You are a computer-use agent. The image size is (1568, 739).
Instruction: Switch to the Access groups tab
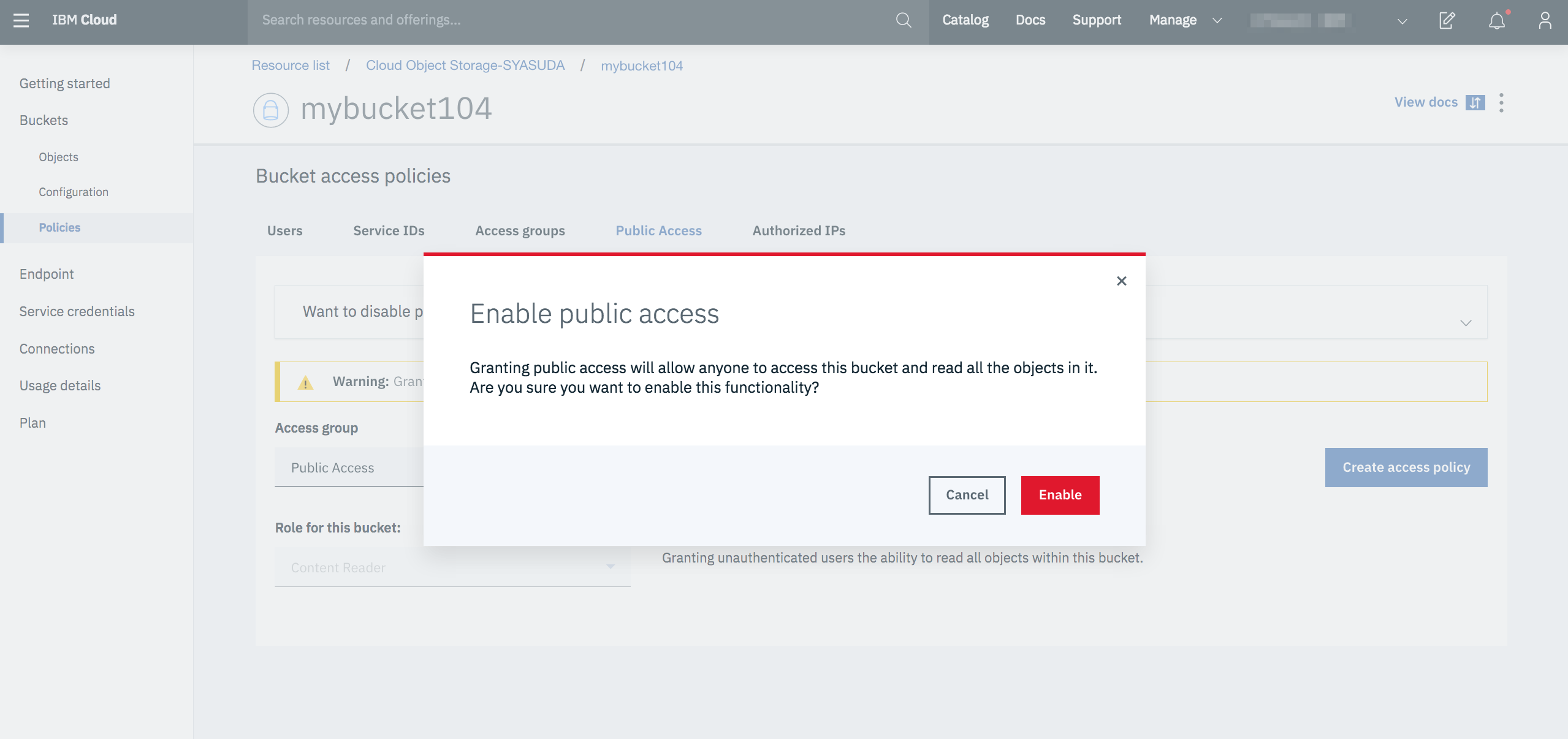pos(520,230)
